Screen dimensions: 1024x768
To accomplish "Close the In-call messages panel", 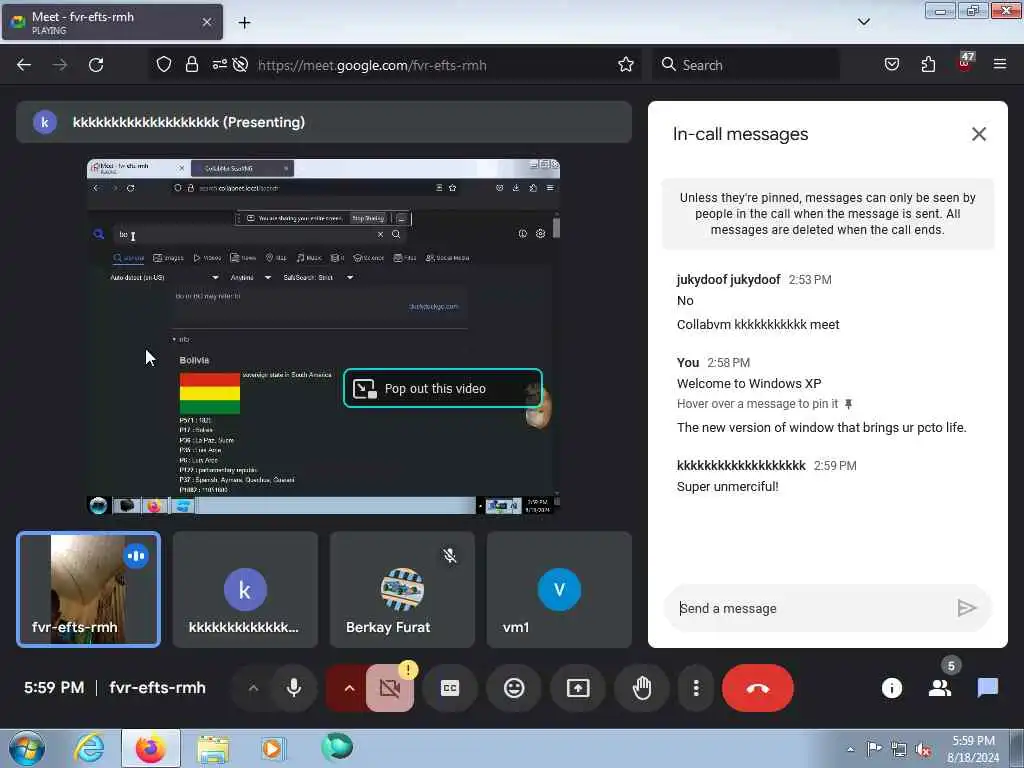I will [978, 134].
